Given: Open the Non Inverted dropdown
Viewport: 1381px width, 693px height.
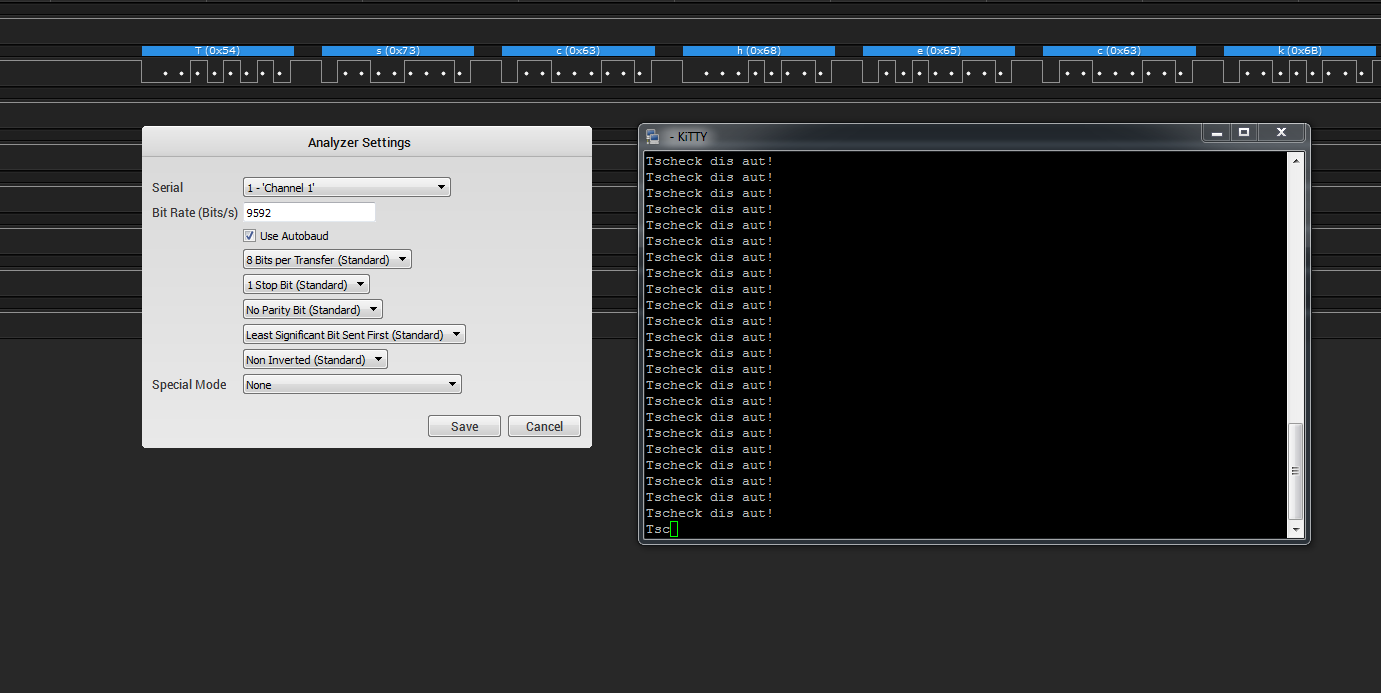Looking at the screenshot, I should 315,360.
